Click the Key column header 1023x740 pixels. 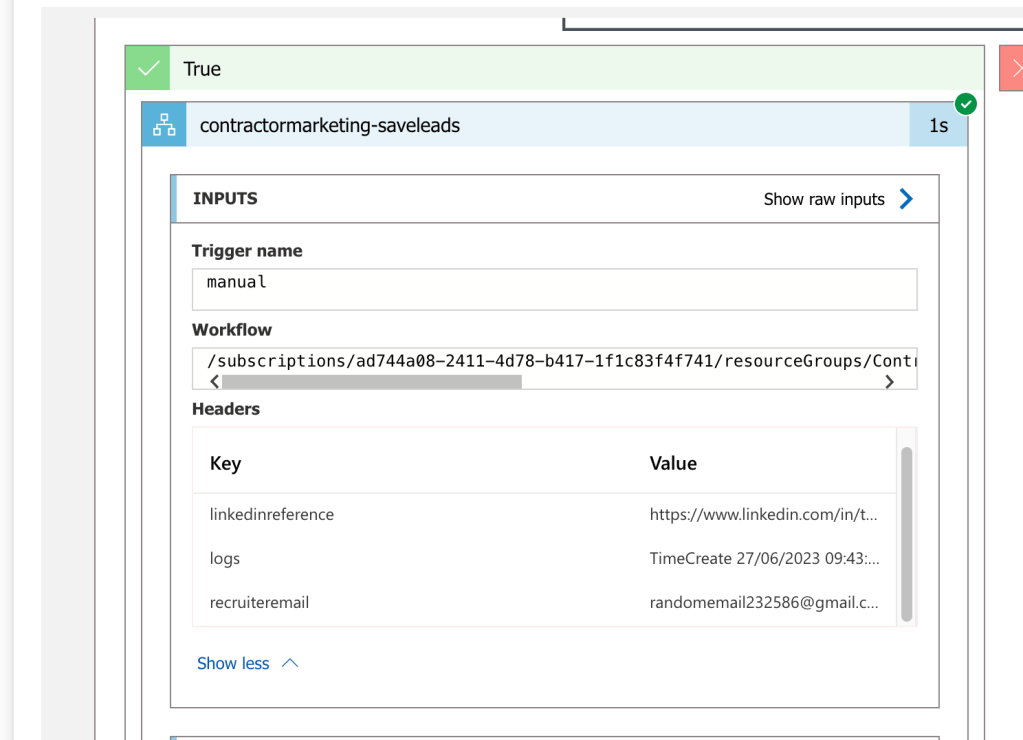(225, 463)
